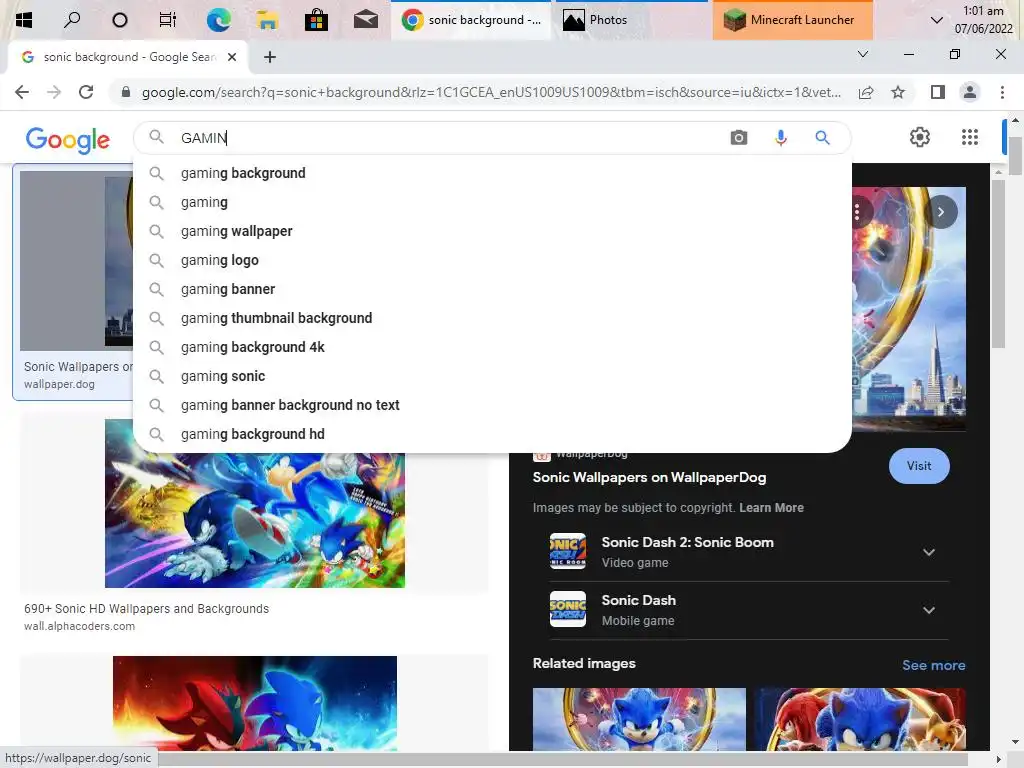The height and width of the screenshot is (768, 1024).
Task: Open taskbar clock and date
Action: click(x=984, y=20)
